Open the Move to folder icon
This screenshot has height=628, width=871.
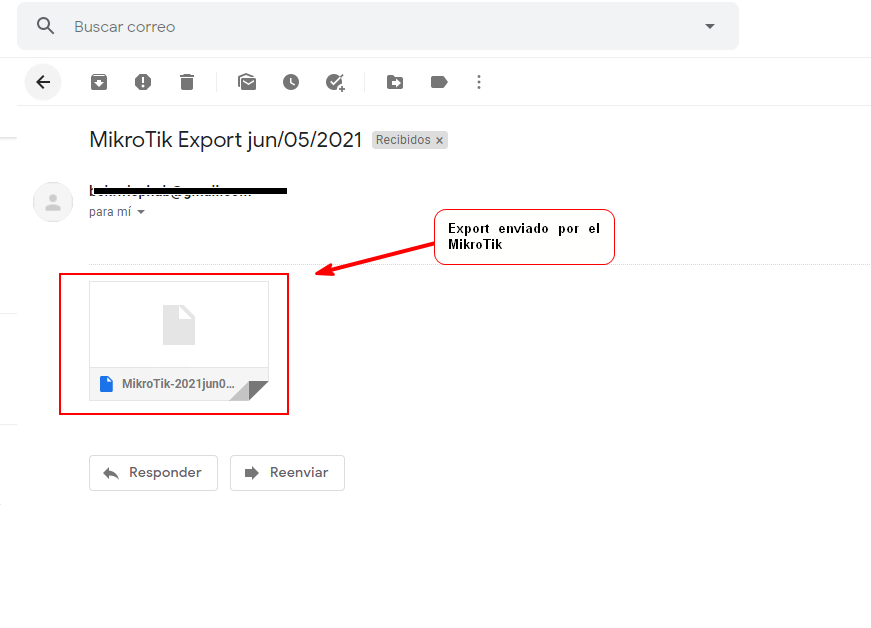click(x=395, y=82)
